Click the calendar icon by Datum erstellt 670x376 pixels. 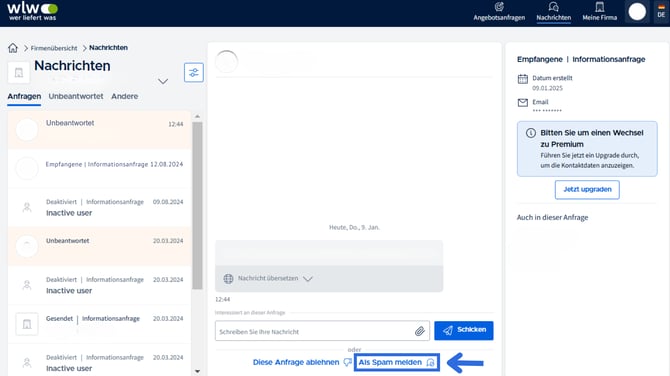523,79
